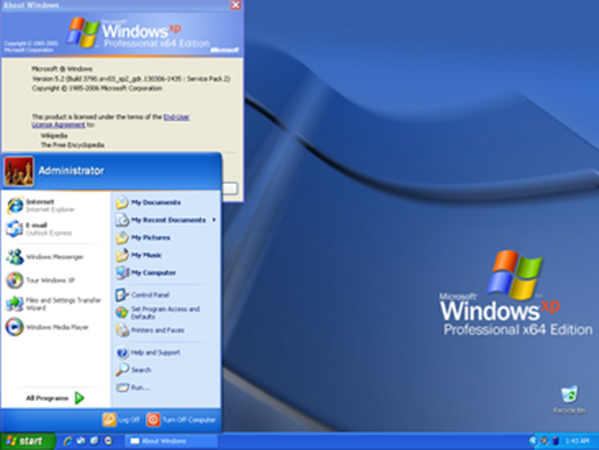Click the second Quick Launch icon on the taskbar
The height and width of the screenshot is (450, 599).
(81, 441)
